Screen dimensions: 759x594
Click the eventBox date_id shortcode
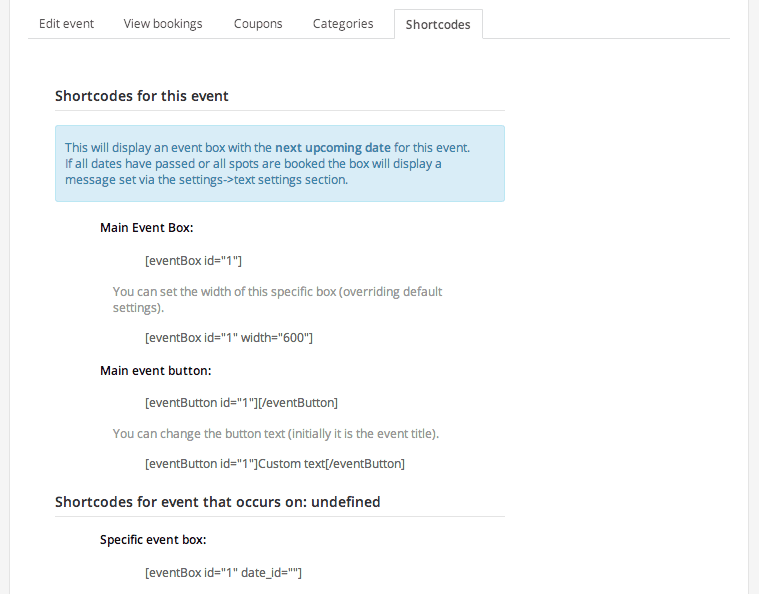tap(223, 572)
